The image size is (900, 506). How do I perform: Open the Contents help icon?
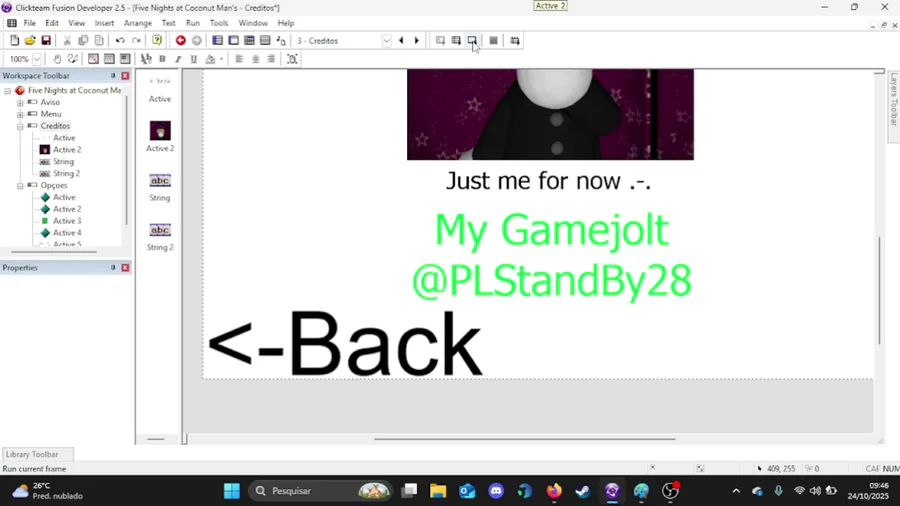[x=157, y=41]
